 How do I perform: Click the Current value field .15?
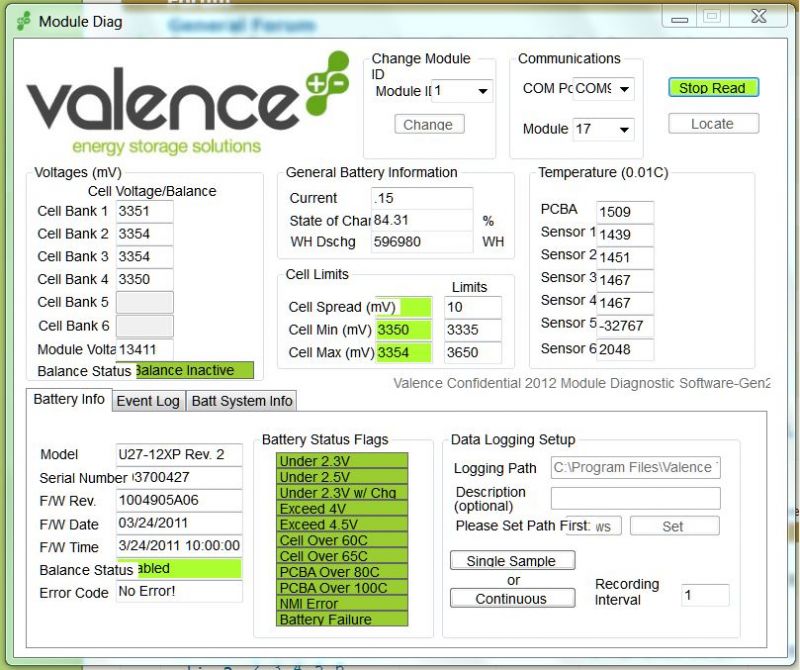[422, 198]
